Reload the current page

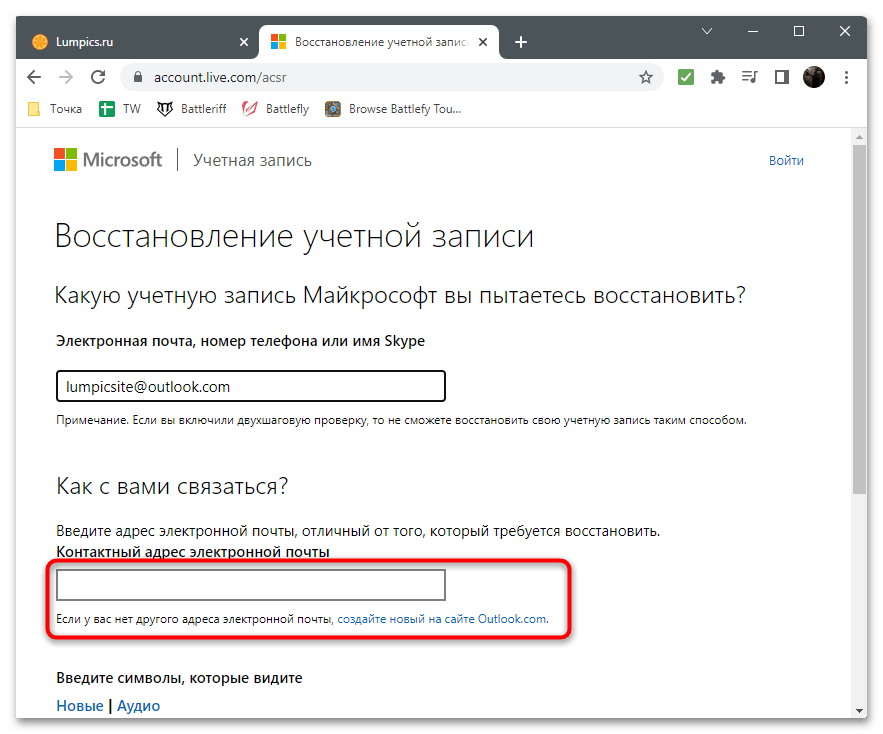click(99, 77)
